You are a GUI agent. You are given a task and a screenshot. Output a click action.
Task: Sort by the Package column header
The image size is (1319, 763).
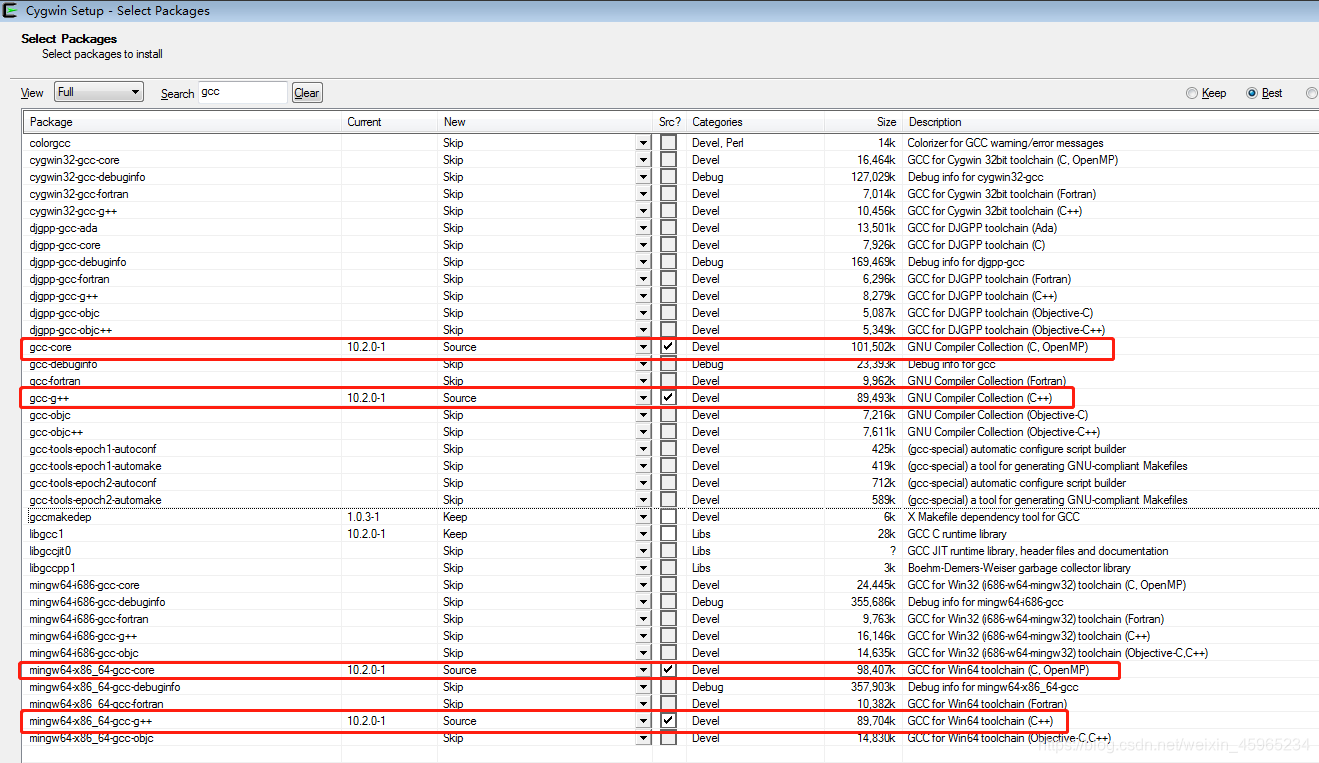coord(183,122)
